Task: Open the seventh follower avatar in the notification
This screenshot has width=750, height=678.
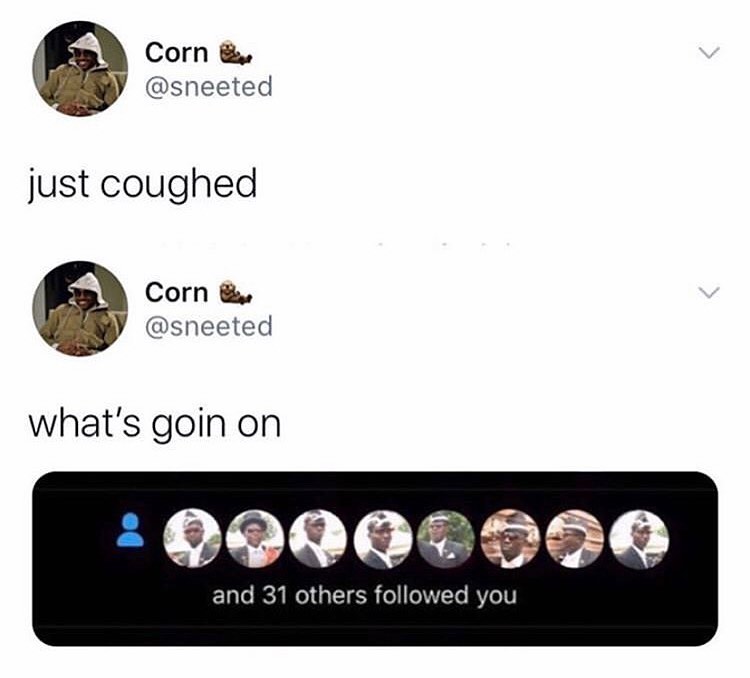Action: (x=574, y=538)
